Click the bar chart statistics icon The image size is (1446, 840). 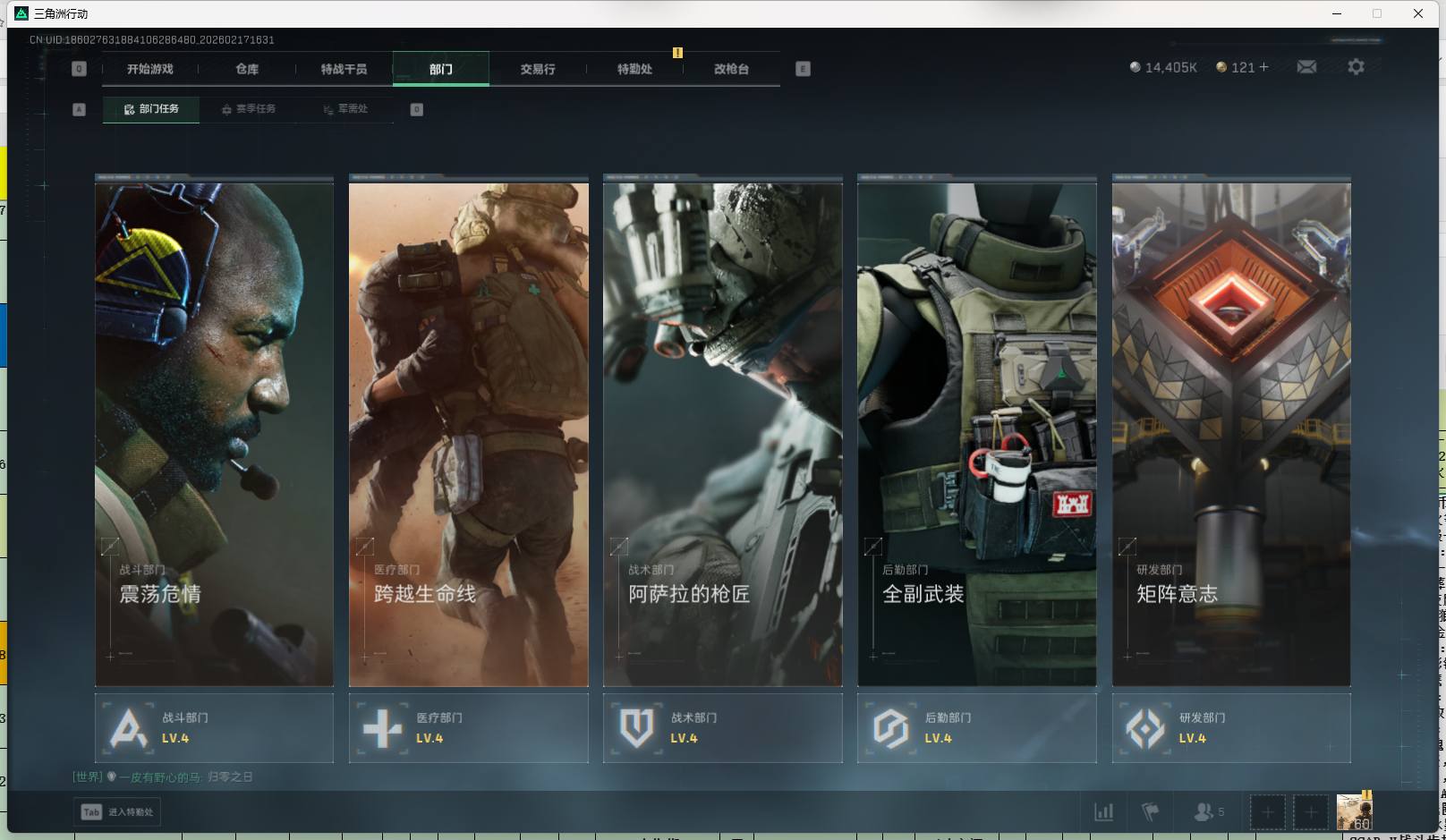1104,812
